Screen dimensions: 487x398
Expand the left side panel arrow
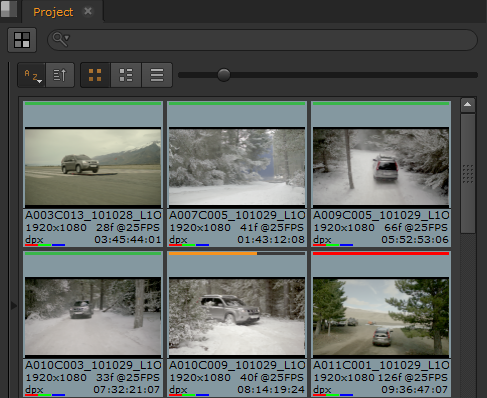pyautogui.click(x=14, y=305)
